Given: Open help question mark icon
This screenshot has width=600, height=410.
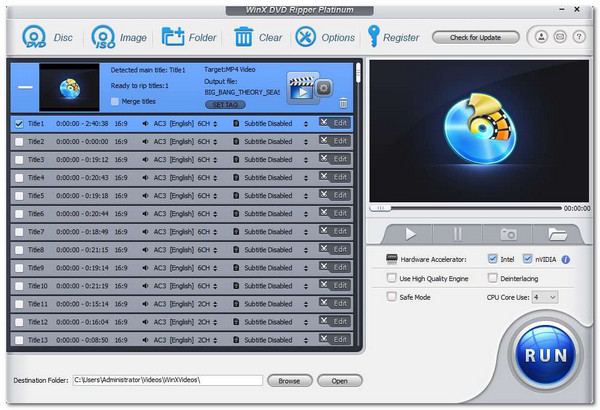Looking at the screenshot, I should pos(579,37).
